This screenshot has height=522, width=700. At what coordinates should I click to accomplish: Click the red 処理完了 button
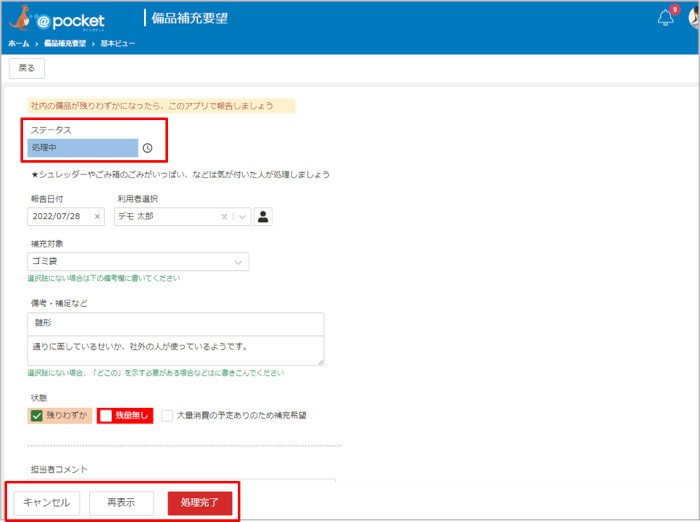click(200, 503)
